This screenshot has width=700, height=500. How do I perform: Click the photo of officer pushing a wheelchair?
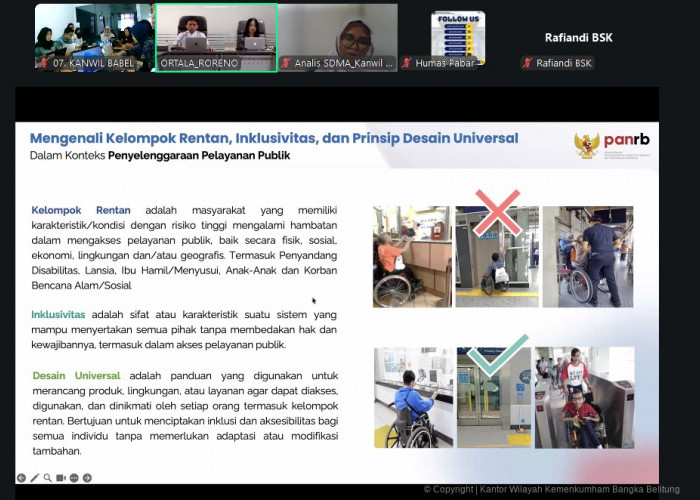tap(588, 257)
